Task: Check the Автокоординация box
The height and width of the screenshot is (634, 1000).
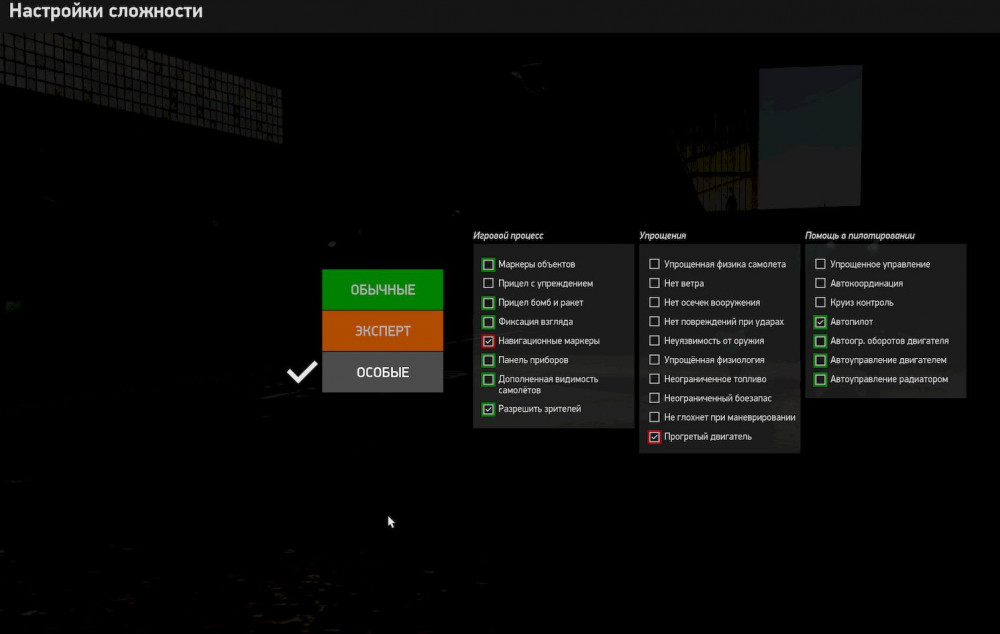Action: coord(820,283)
